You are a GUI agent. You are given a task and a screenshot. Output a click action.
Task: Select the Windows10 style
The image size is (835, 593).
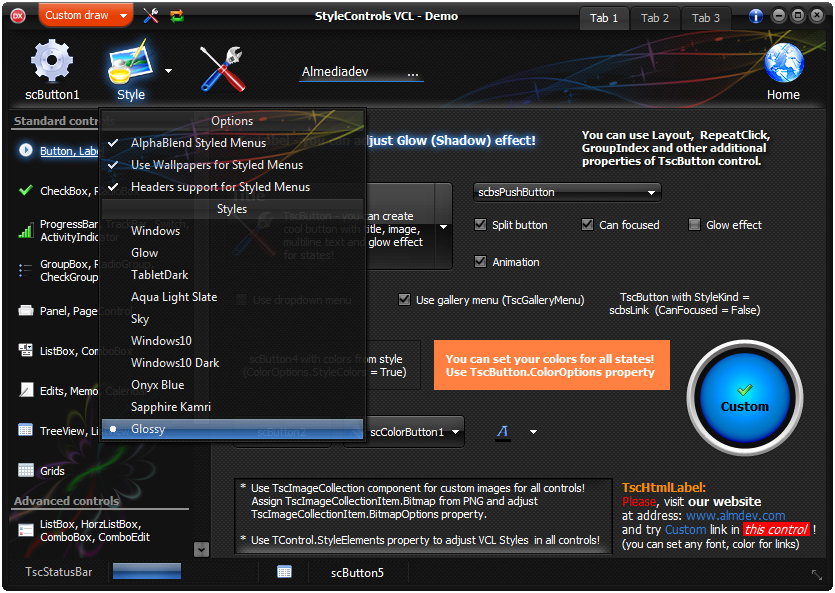click(x=232, y=341)
